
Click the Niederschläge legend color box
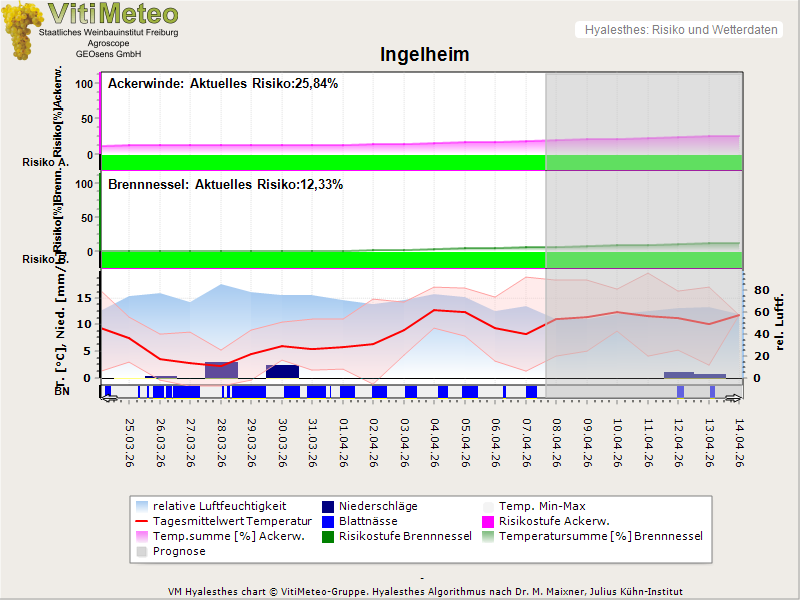[327, 506]
